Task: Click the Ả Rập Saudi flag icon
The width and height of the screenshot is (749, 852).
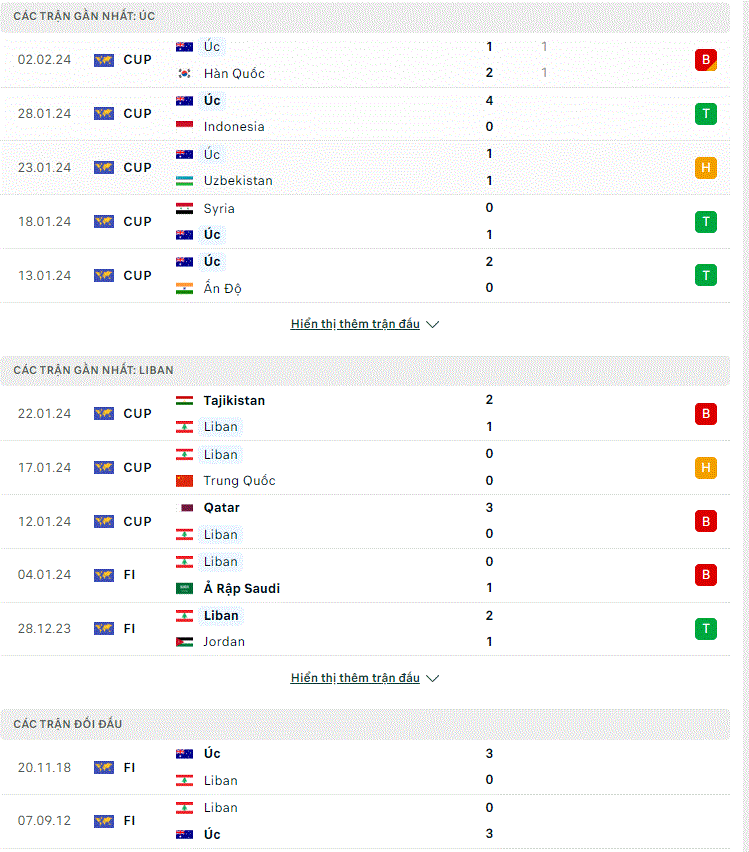Action: click(x=184, y=588)
